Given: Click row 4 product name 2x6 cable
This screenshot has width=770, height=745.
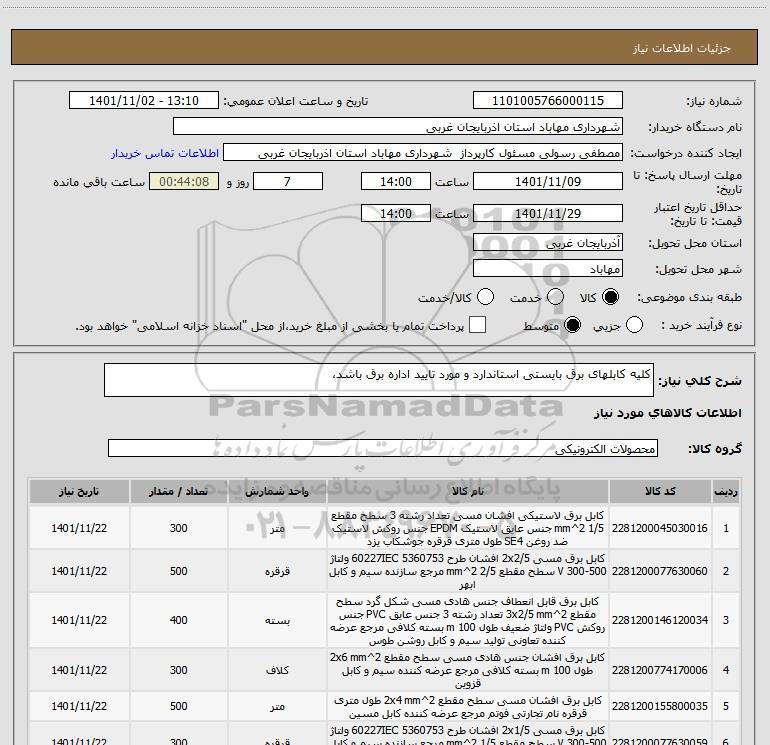Looking at the screenshot, I should pos(468,670).
